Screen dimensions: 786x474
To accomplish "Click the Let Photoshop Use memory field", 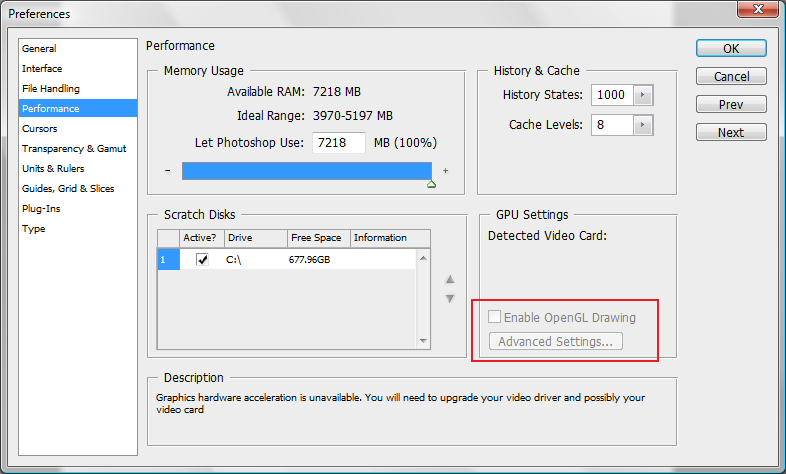I will coord(339,143).
